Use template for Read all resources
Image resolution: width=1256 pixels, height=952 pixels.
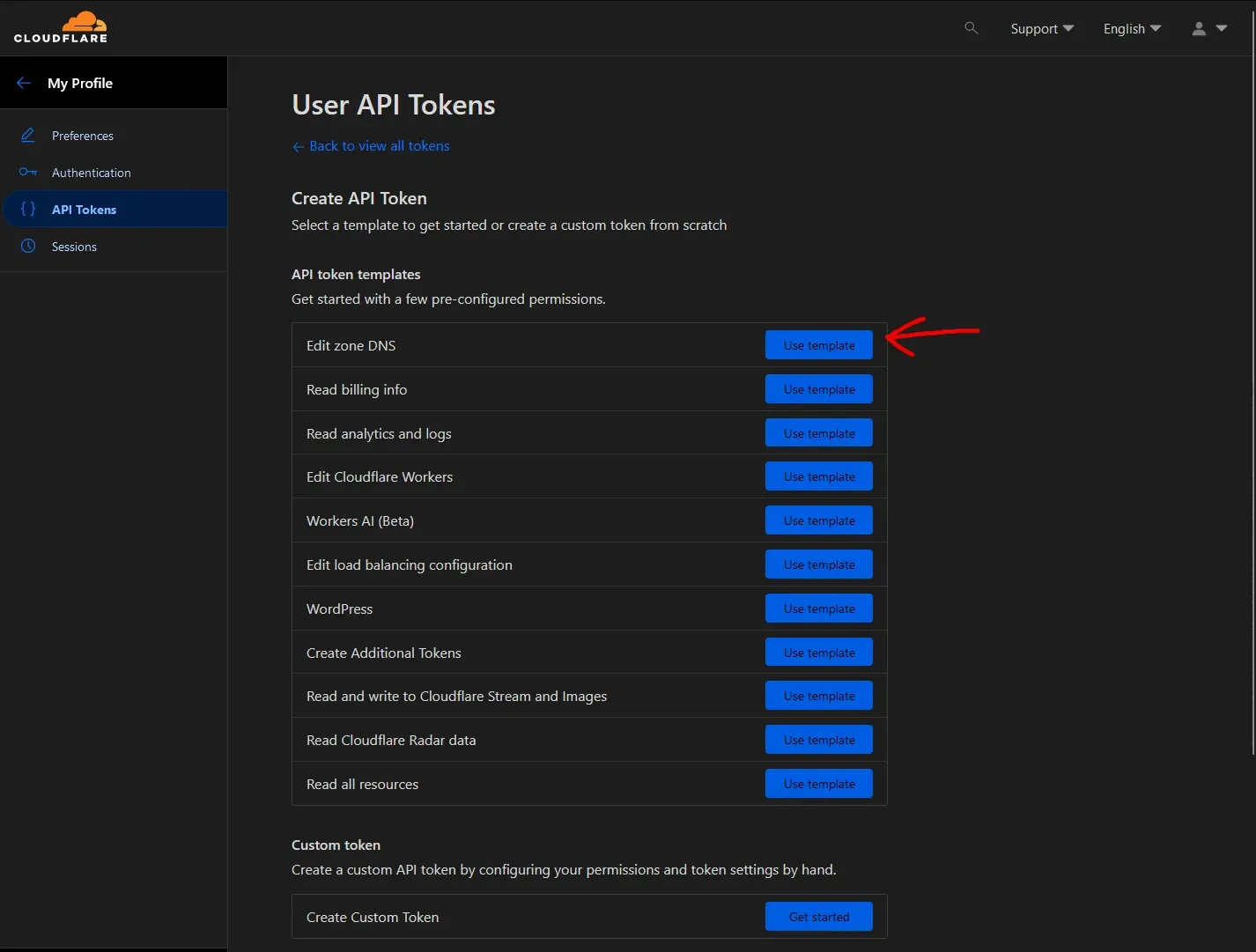818,783
